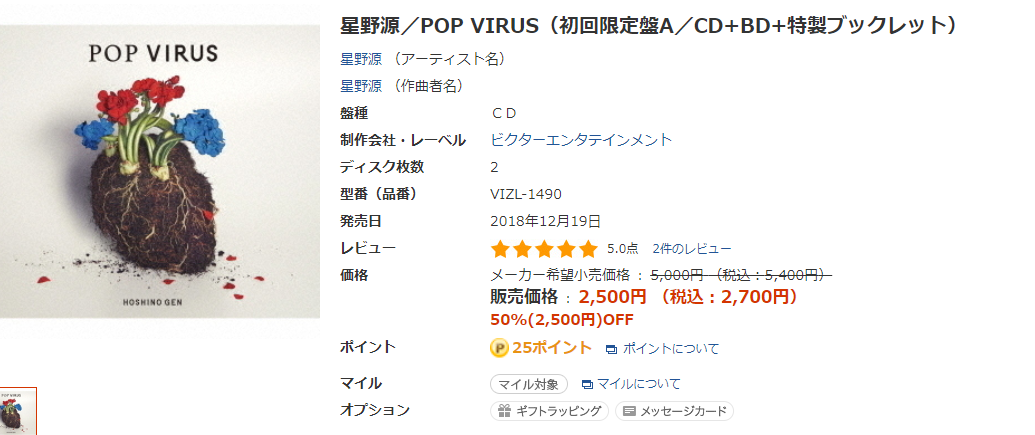This screenshot has height=435, width=1035.
Task: Click the first orange review star
Action: (500, 249)
